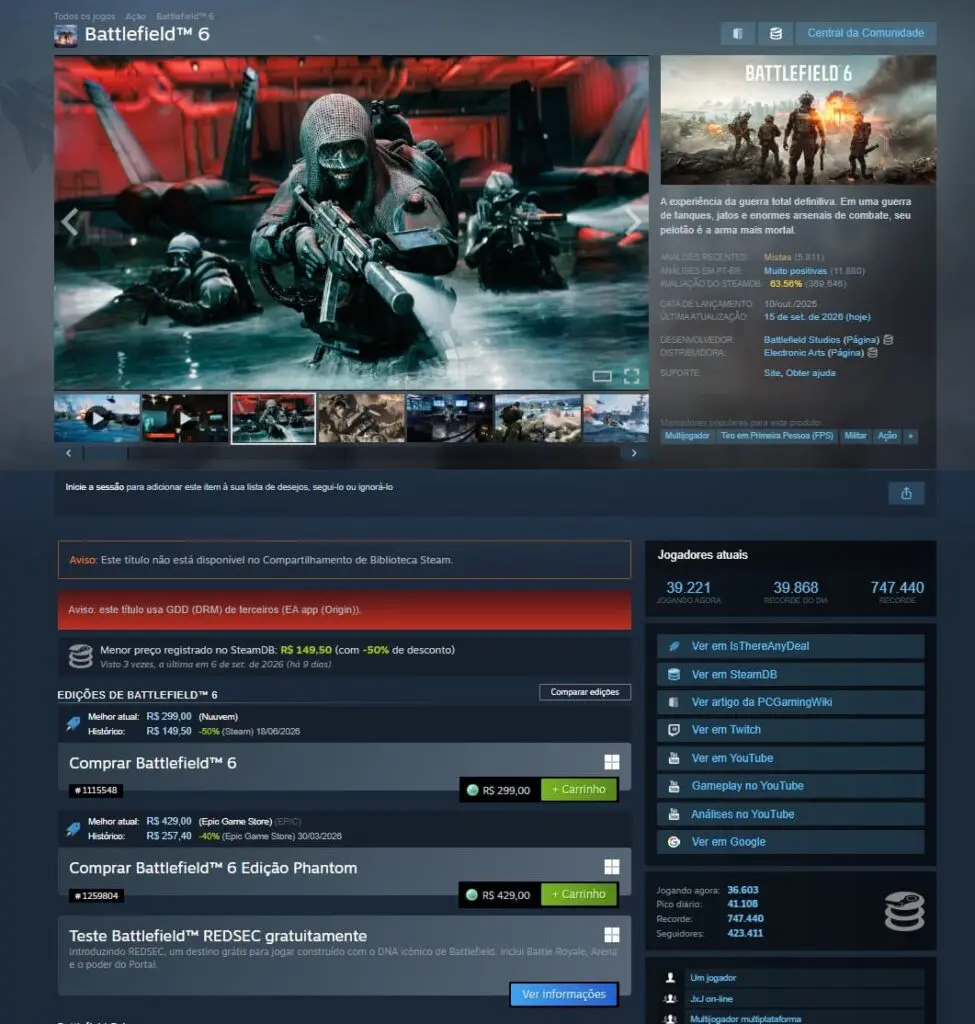Go to Todos os jogos breadcrumb
This screenshot has height=1024, width=975.
pyautogui.click(x=85, y=16)
